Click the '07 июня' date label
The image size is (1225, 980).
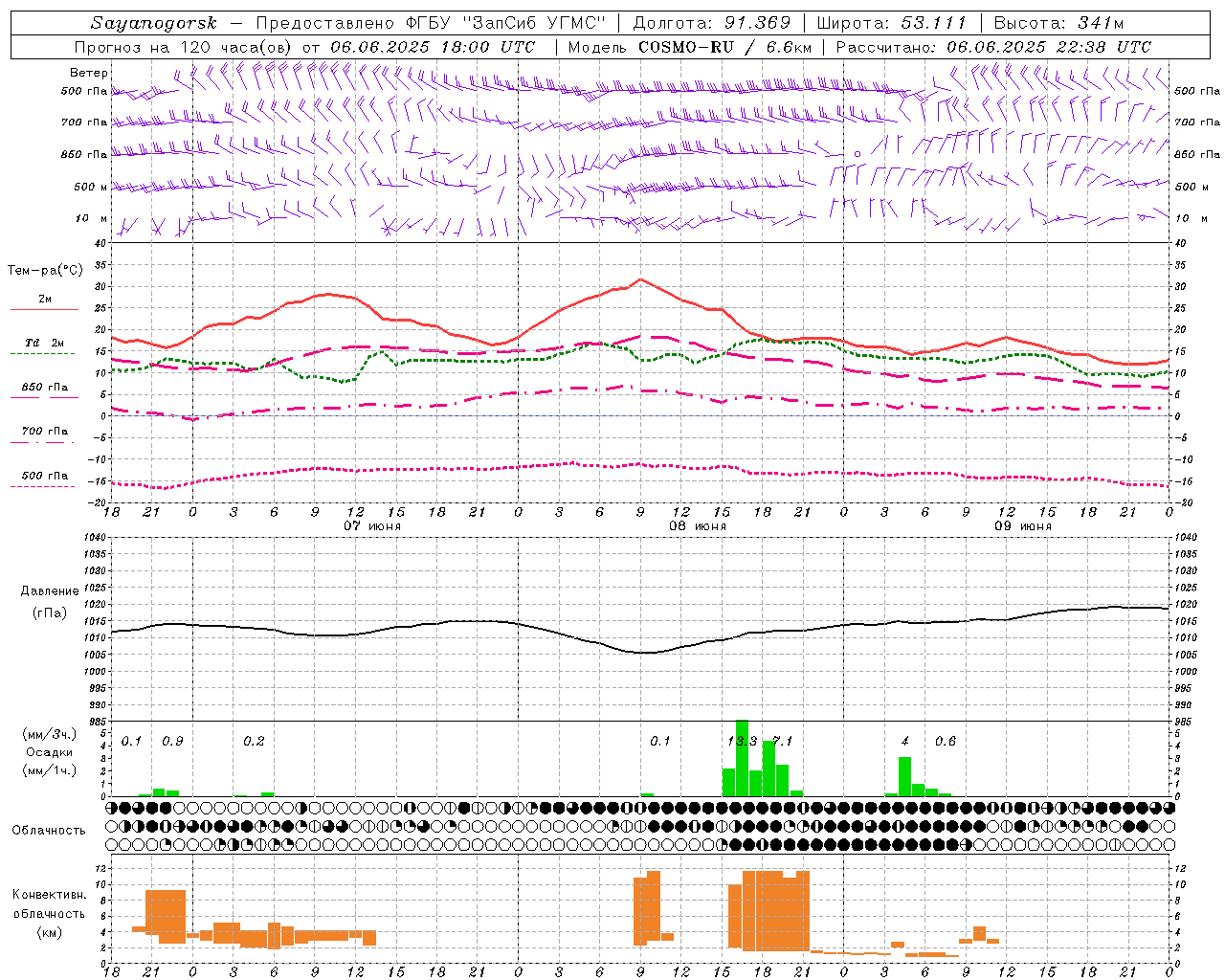(x=372, y=526)
